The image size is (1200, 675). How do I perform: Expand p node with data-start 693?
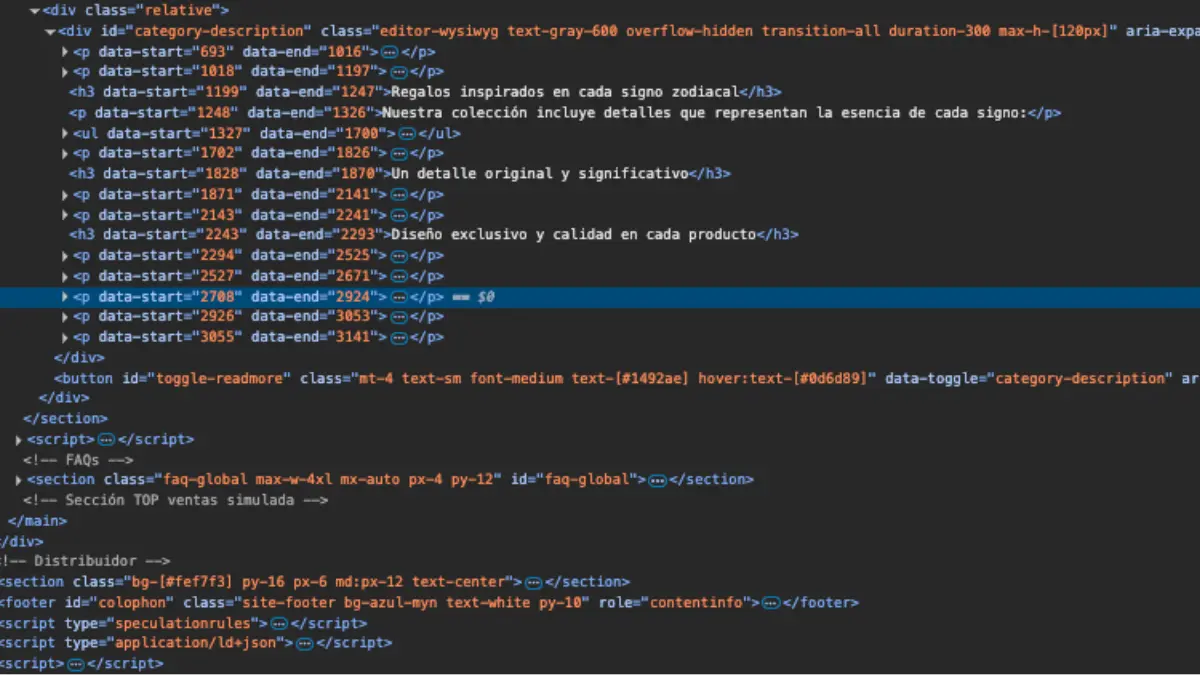pyautogui.click(x=65, y=51)
